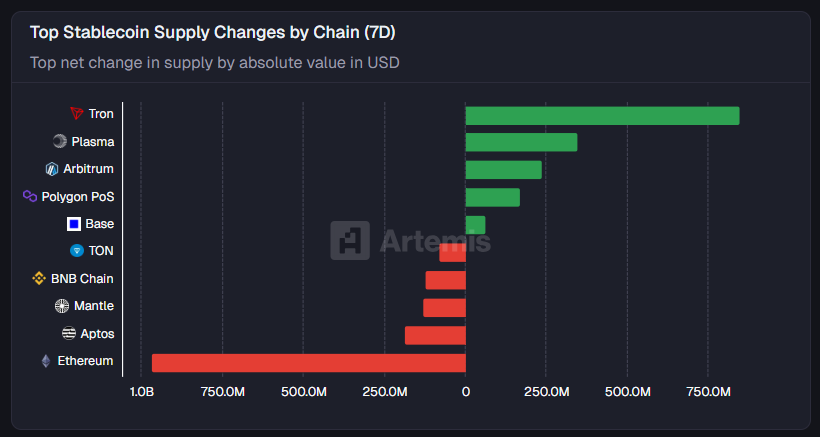820x437 pixels.
Task: Click the Aptos chain logo icon
Action: [68, 334]
